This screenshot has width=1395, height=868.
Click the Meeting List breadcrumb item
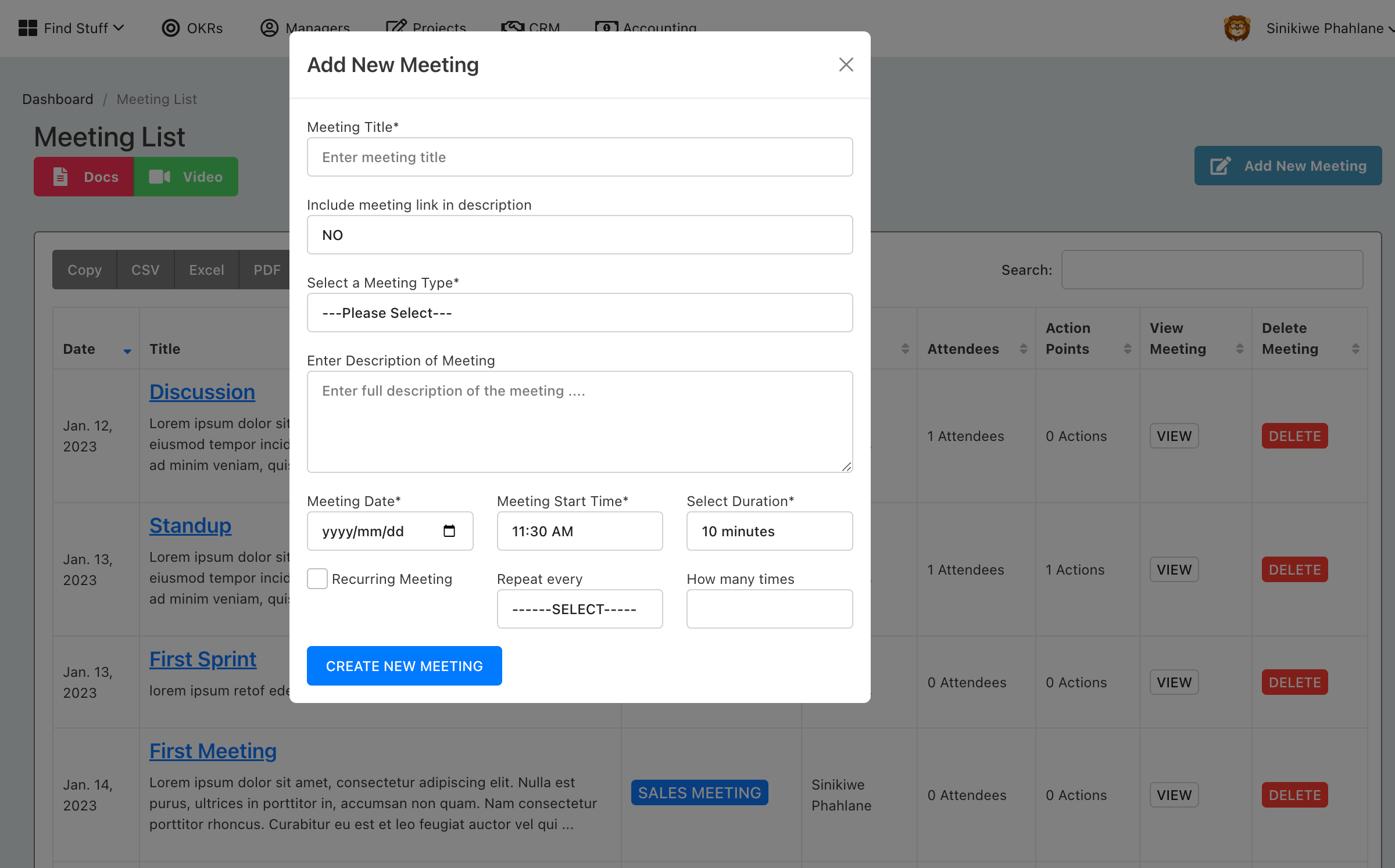(x=157, y=98)
